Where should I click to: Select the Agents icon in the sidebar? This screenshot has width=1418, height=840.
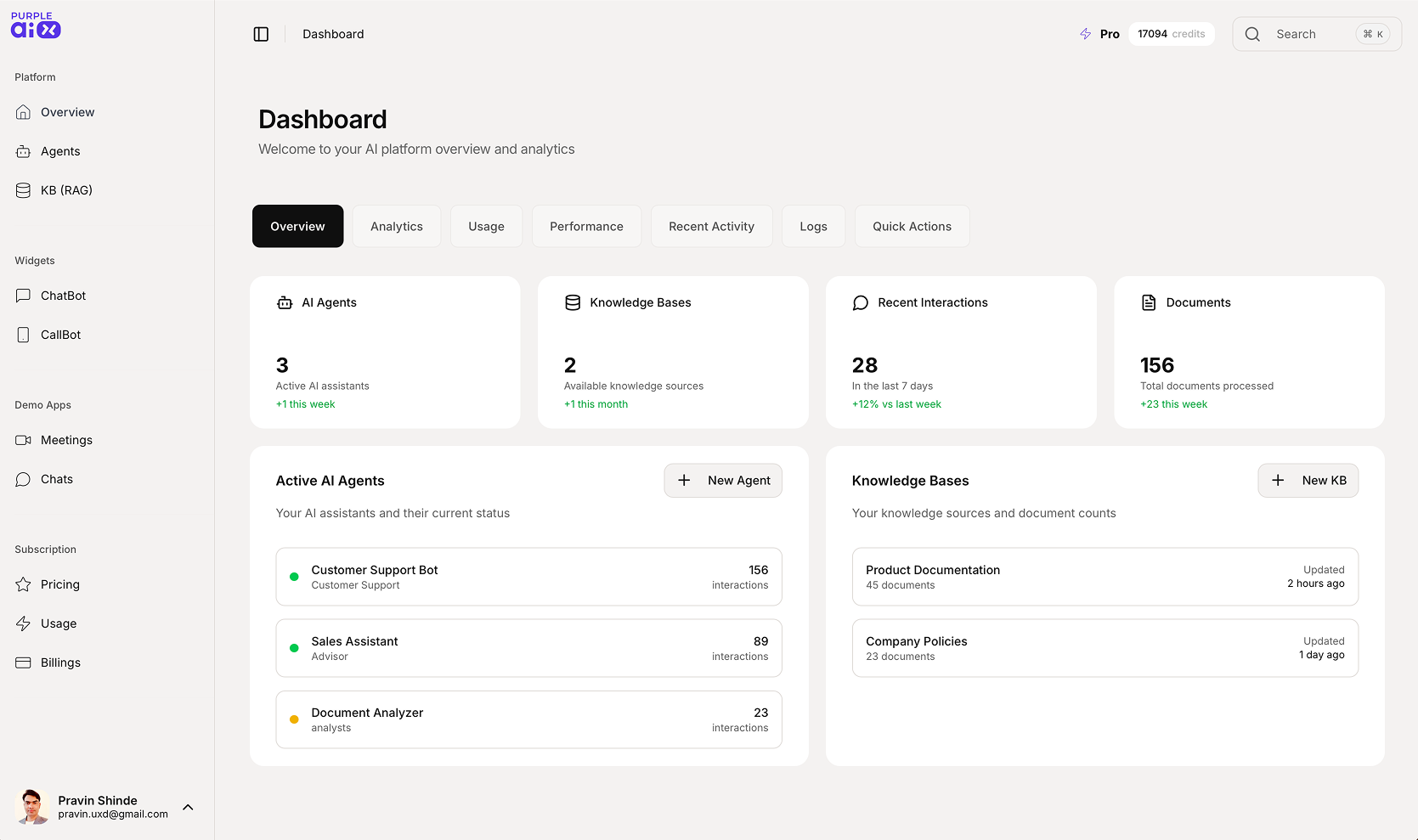[x=23, y=151]
